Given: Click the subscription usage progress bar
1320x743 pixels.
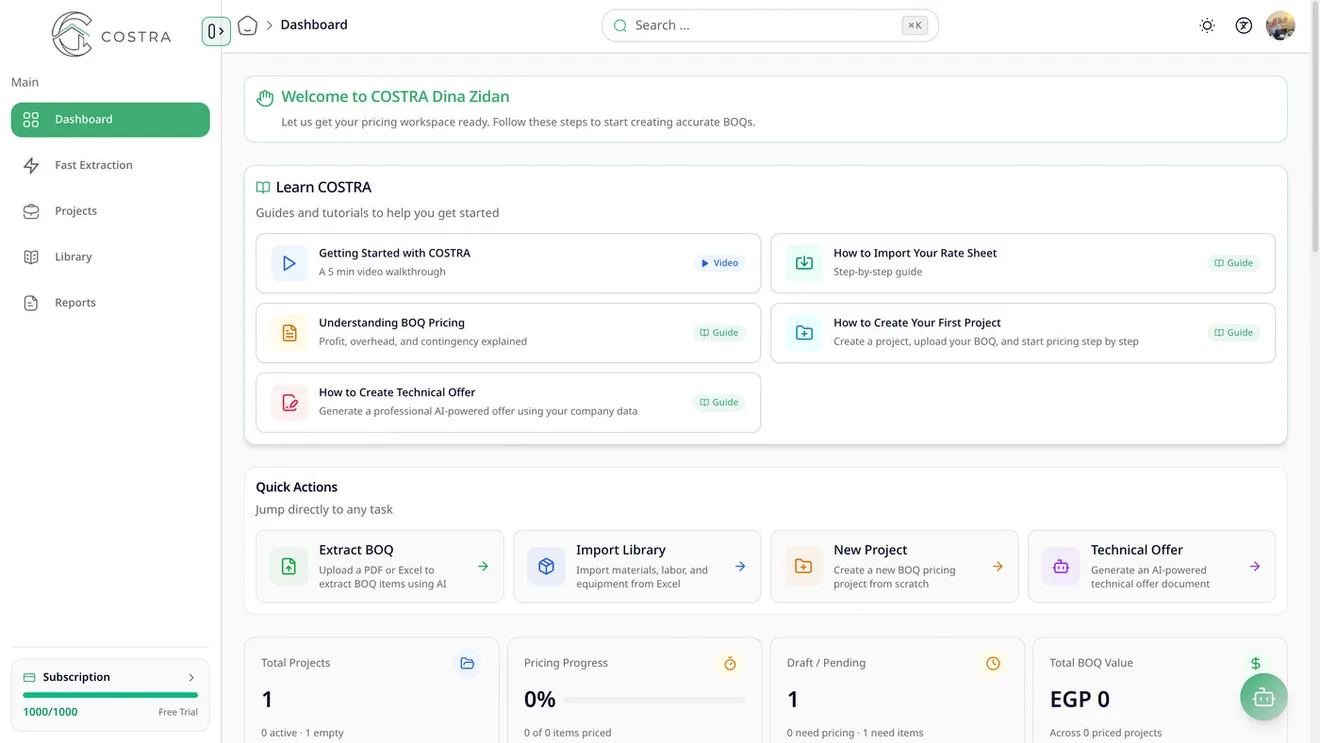Looking at the screenshot, I should tap(110, 695).
